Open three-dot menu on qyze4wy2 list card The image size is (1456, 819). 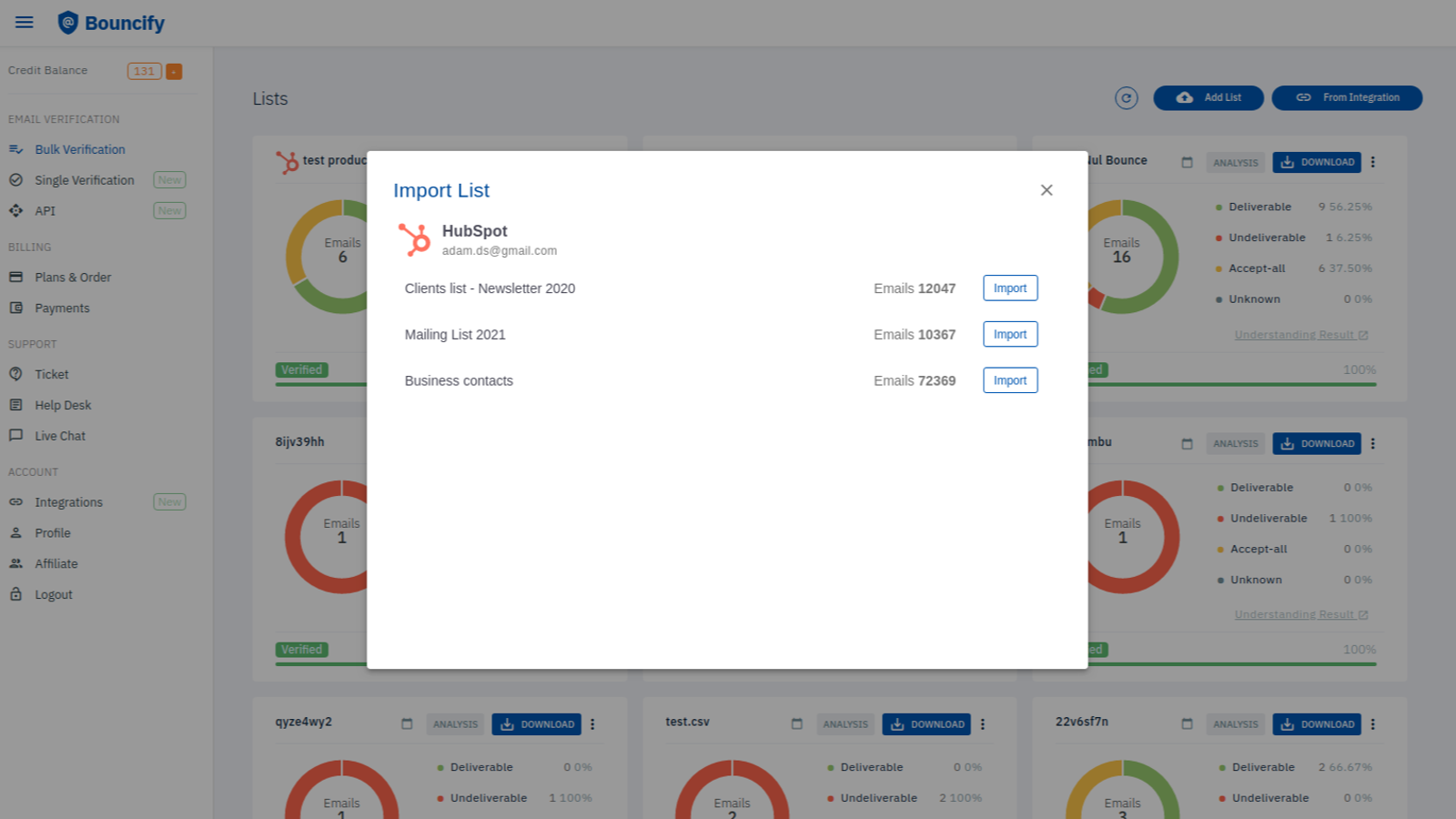(592, 724)
